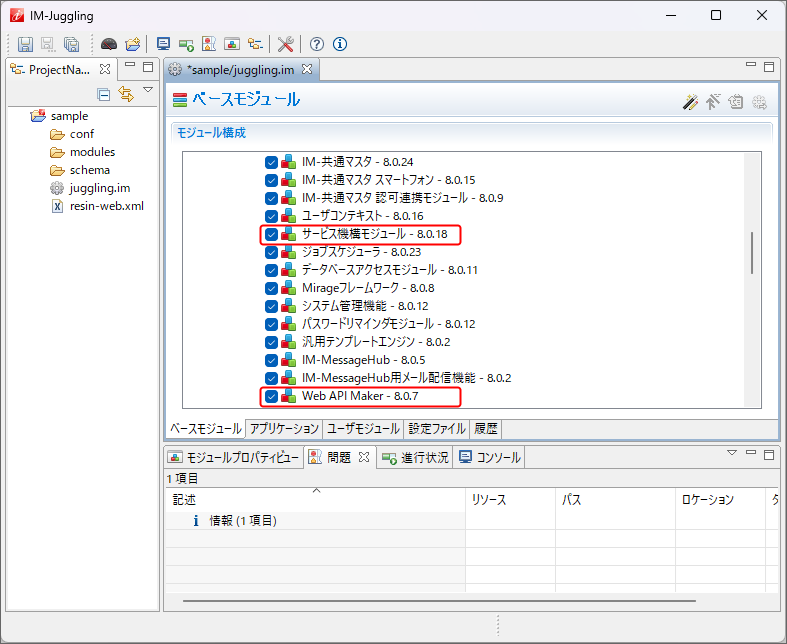Screen dimensions: 787x644
Task: Click the Collapse All navigator icon
Action: [x=103, y=94]
